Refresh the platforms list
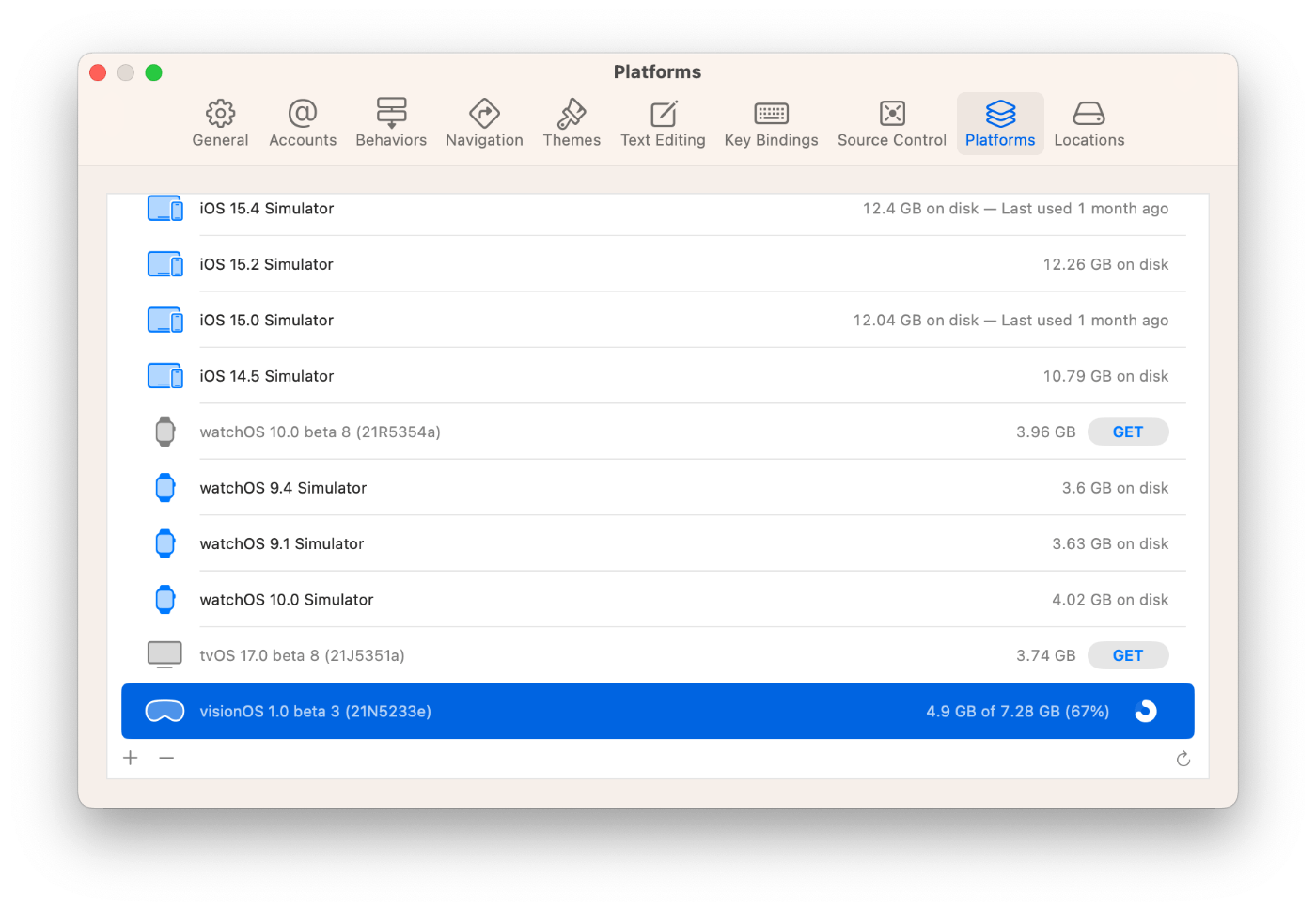This screenshot has width=1316, height=911. [1183, 759]
